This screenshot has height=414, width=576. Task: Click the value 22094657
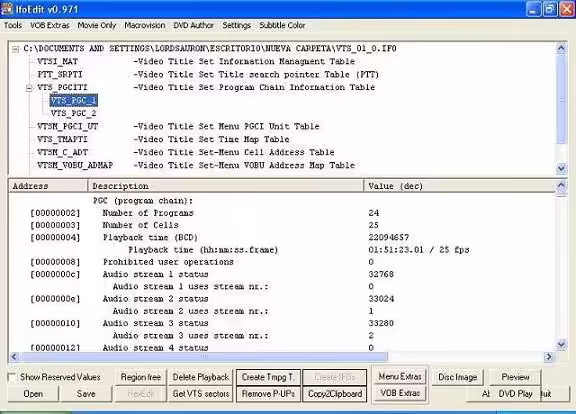[389, 238]
